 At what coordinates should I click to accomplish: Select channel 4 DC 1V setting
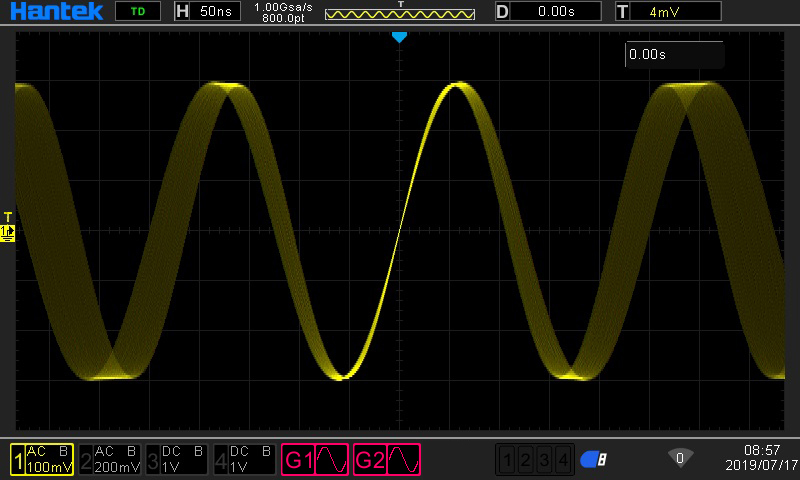tap(244, 460)
